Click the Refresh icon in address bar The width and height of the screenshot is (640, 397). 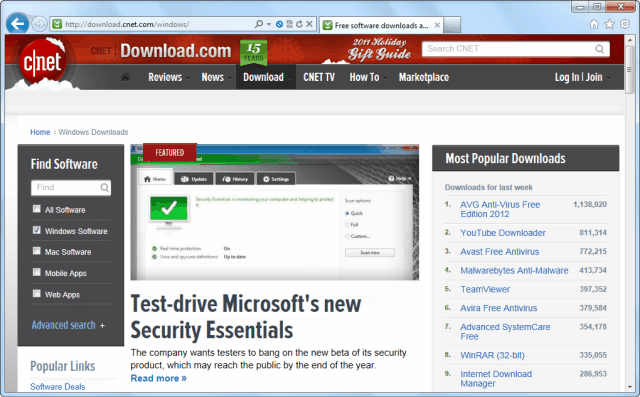pyautogui.click(x=299, y=24)
